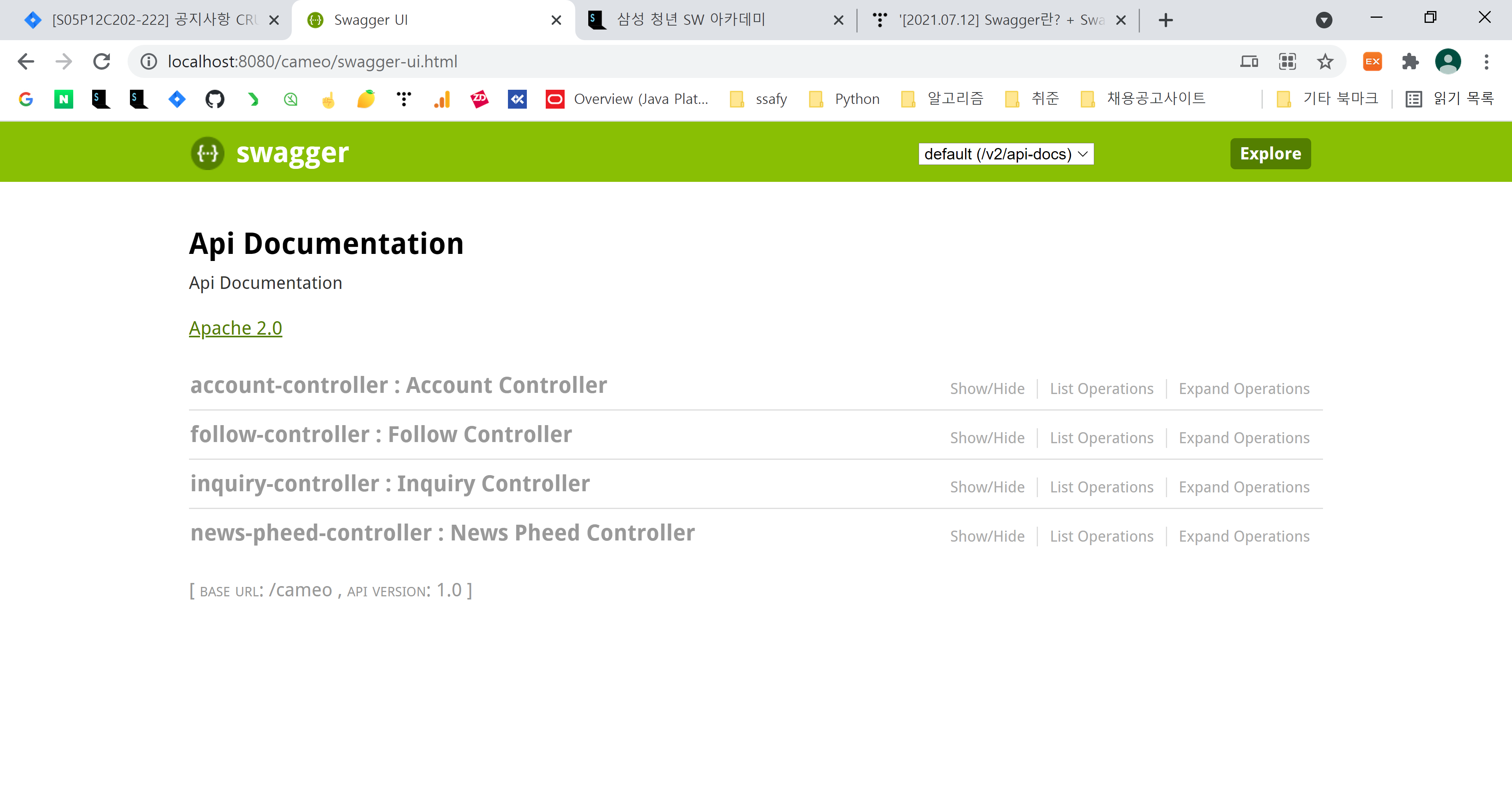Open the default (/v2/api-docs) dropdown

pos(1006,154)
